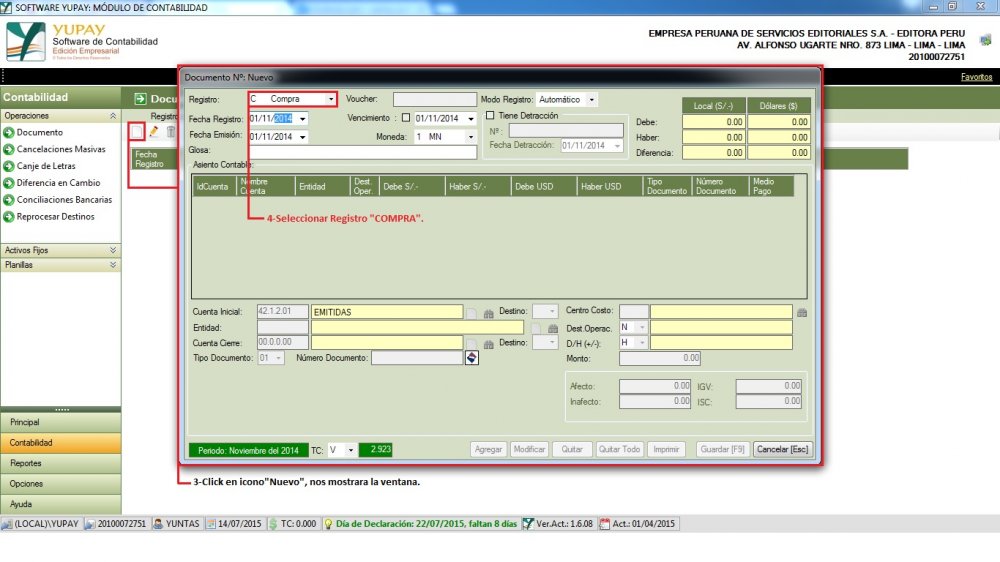Open Dest.Operac. N dropdown
Image resolution: width=1000 pixels, height=562 pixels.
pyautogui.click(x=642, y=327)
